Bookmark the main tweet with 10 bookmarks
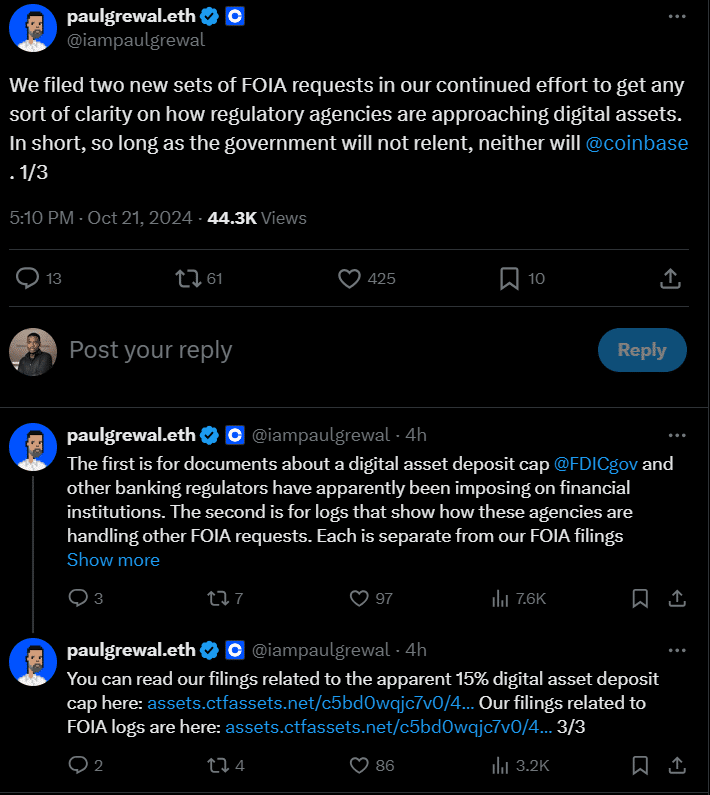 click(x=509, y=278)
